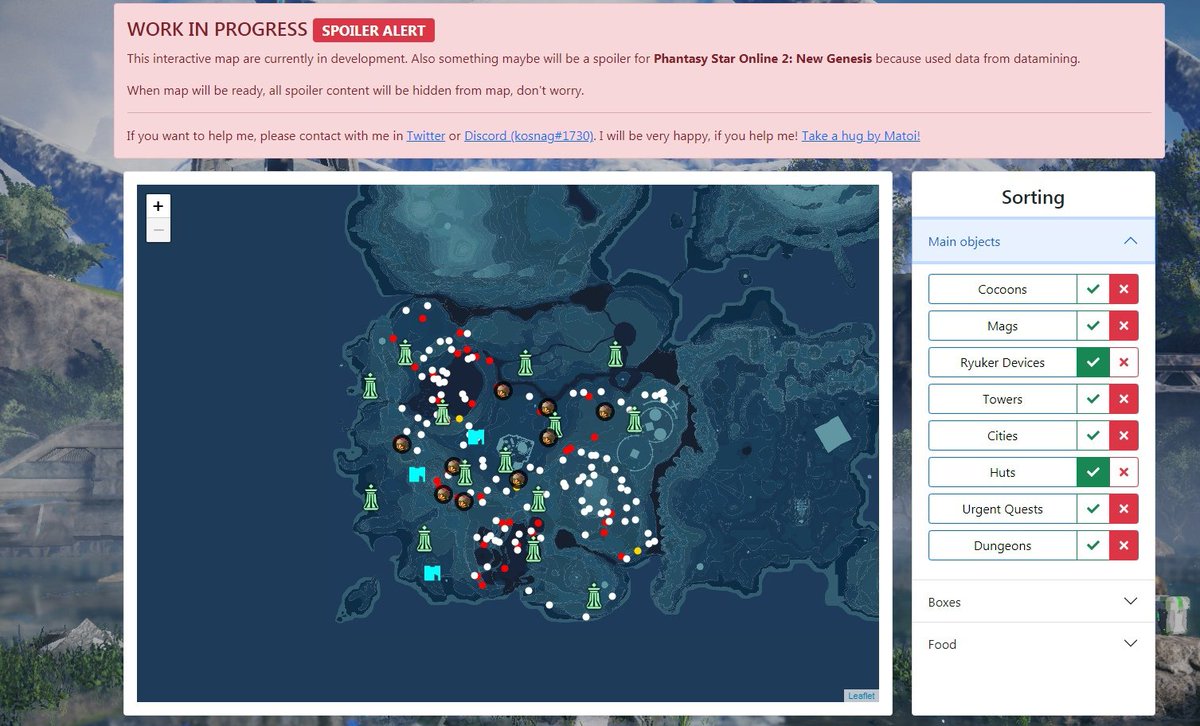
Task: Click the Mags label button
Action: pos(1002,326)
